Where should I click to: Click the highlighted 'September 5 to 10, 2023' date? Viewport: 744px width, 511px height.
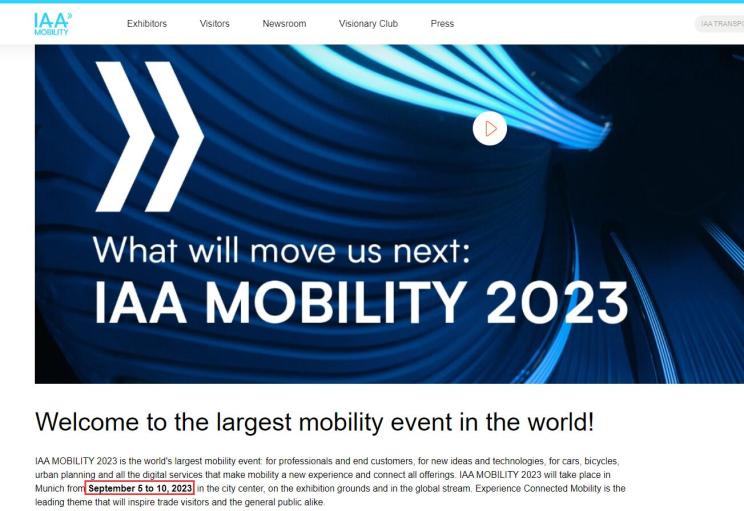point(139,488)
